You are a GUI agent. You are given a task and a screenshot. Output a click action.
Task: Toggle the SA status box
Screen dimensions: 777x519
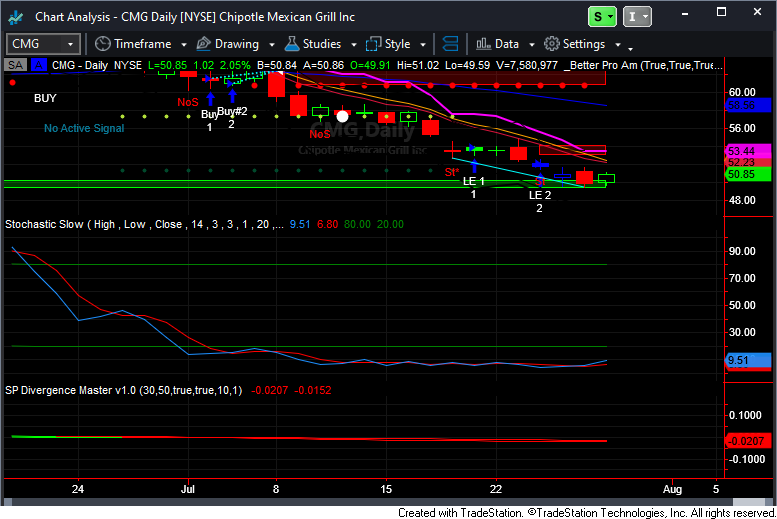click(x=15, y=65)
